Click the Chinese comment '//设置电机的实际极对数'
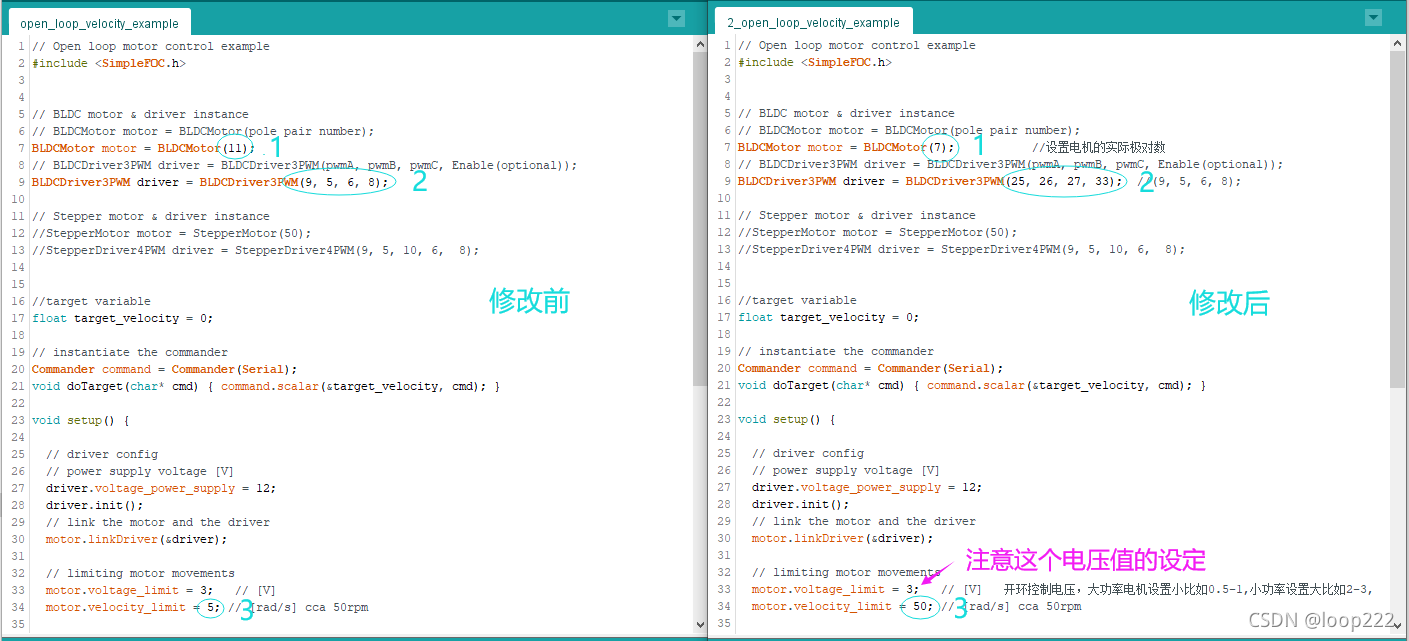 [1098, 147]
